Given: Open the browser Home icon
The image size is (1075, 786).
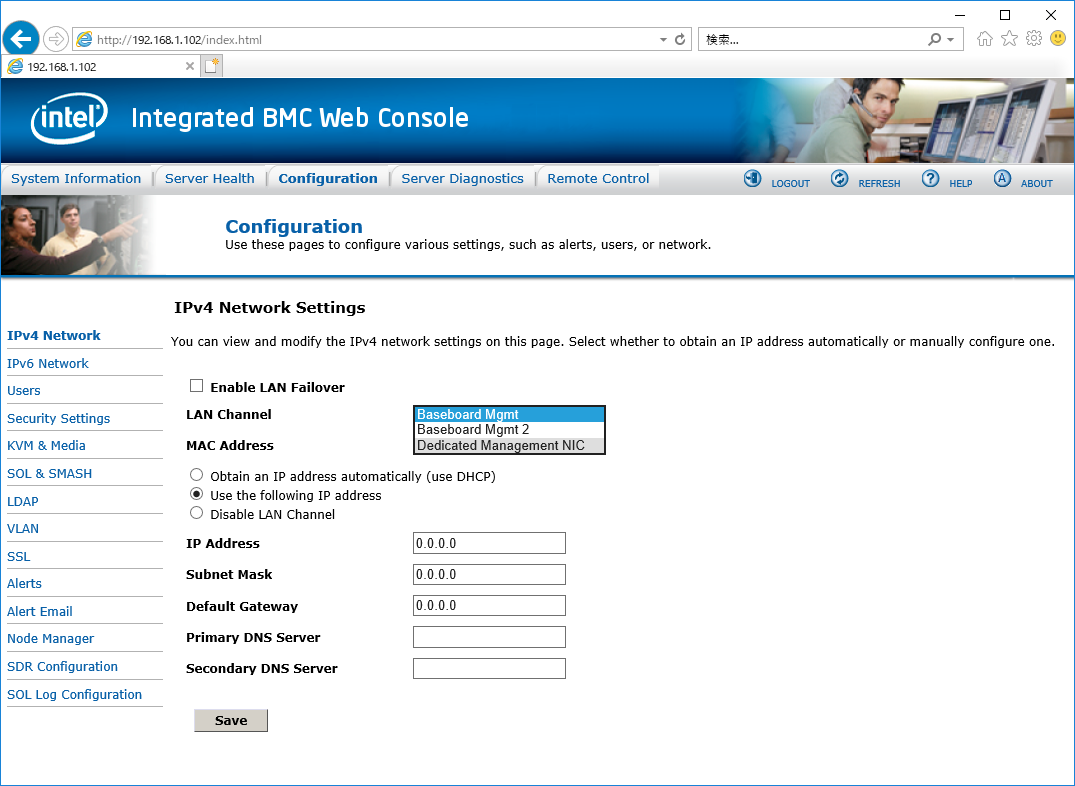Looking at the screenshot, I should pos(985,39).
